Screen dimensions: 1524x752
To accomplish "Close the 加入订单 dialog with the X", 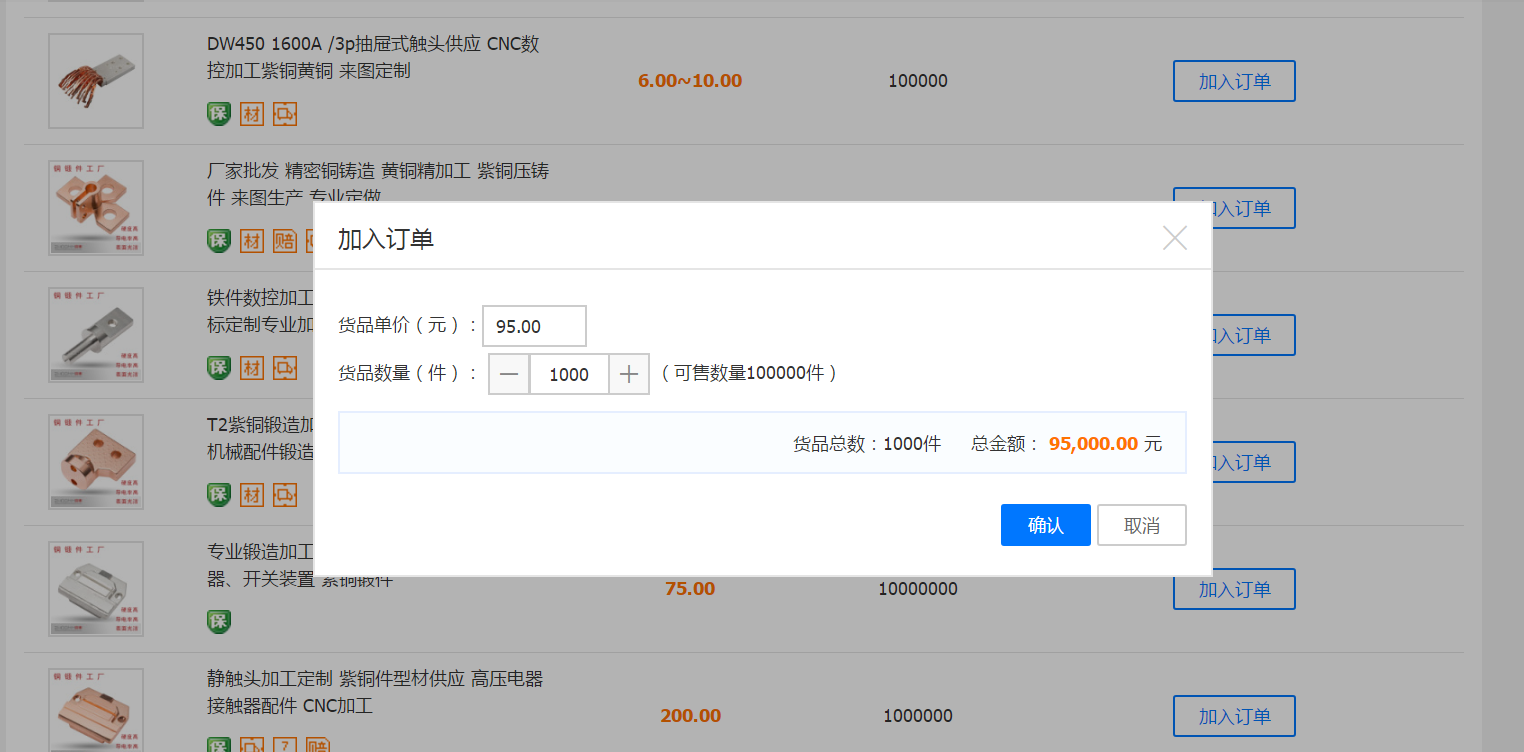I will pos(1175,238).
